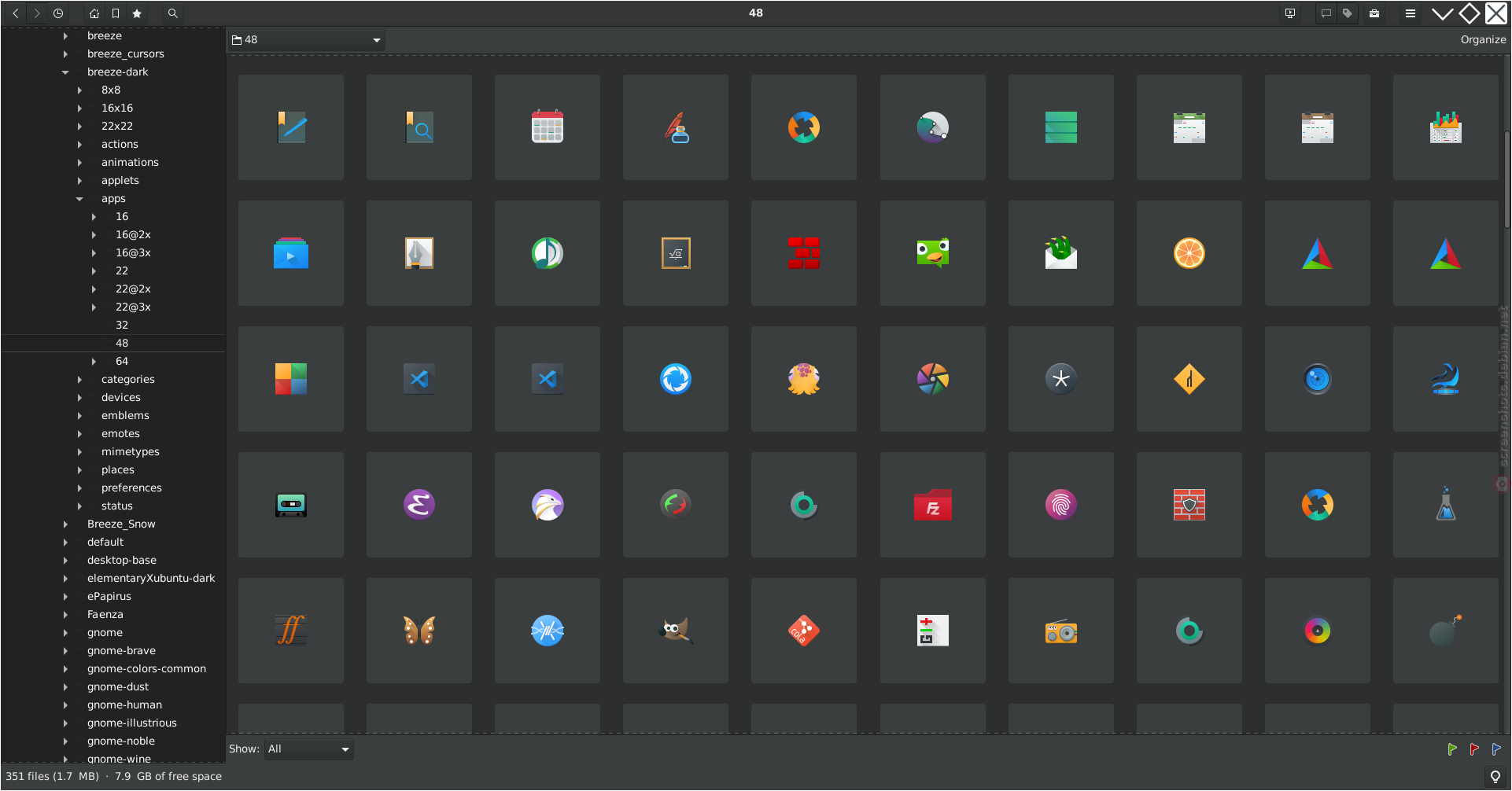Viewport: 1512px width, 791px height.
Task: Collapse the apps folder node
Action: pyautogui.click(x=79, y=199)
